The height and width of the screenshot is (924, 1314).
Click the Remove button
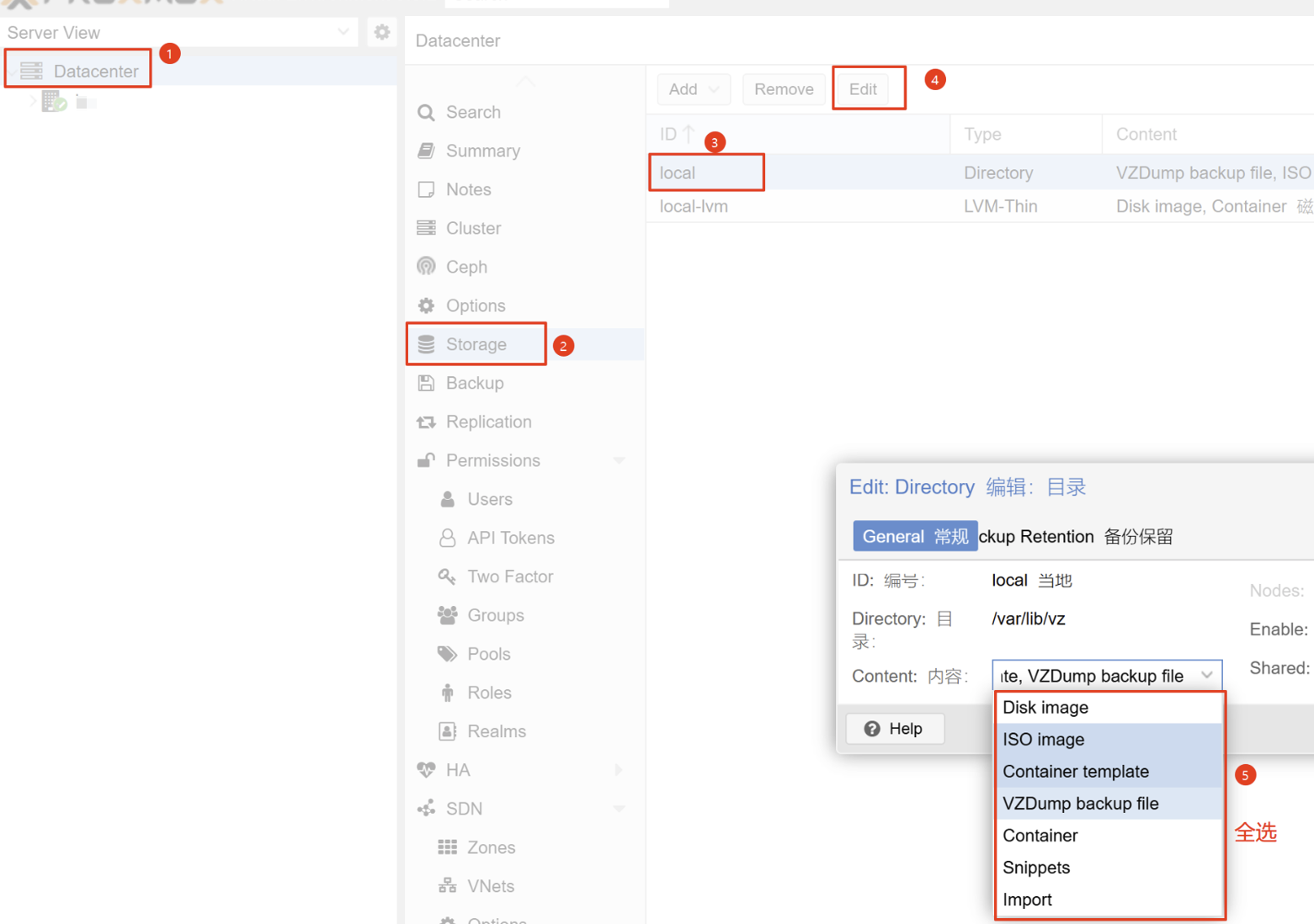coord(784,89)
